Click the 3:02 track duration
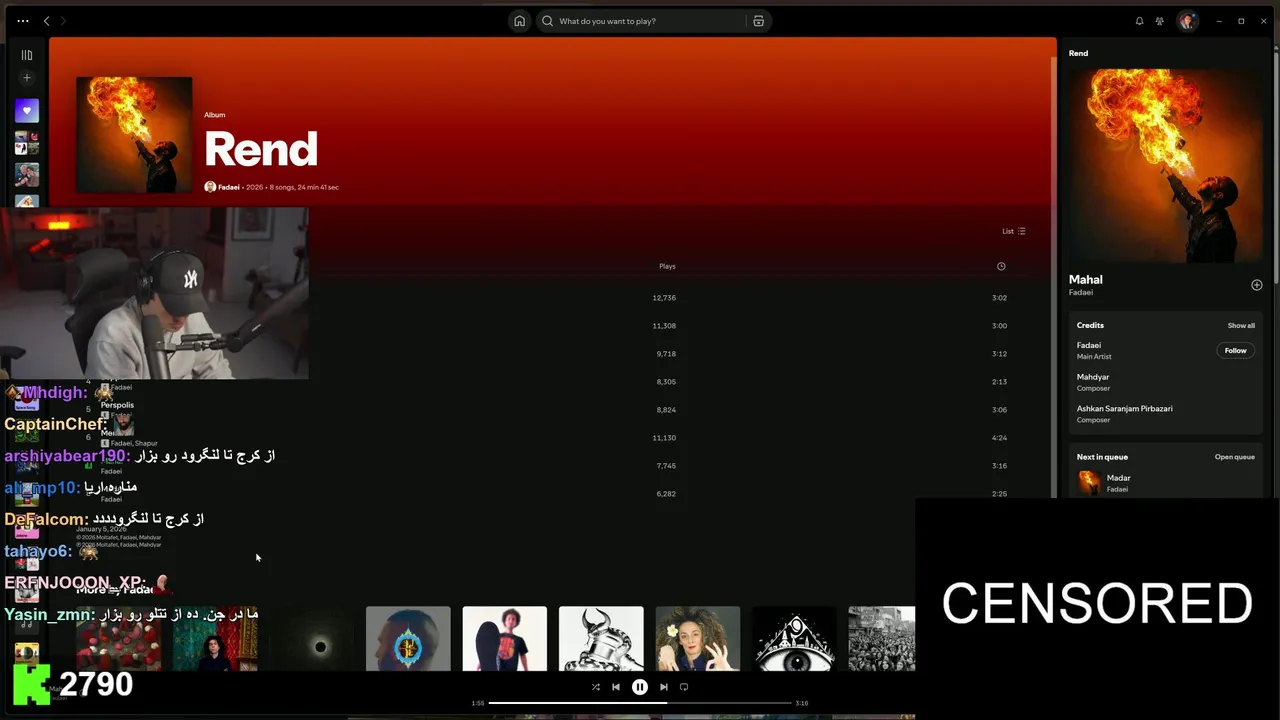This screenshot has width=1280, height=720. point(999,298)
